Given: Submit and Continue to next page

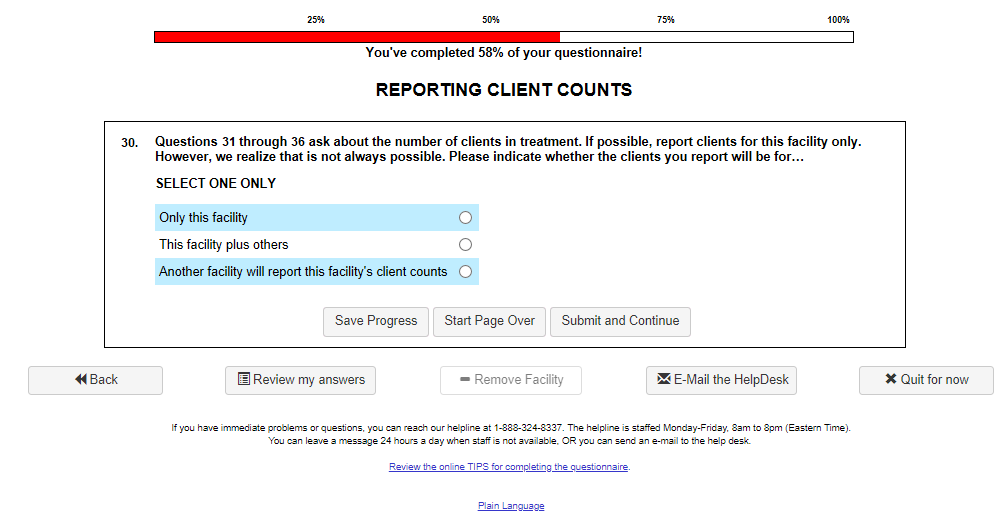Looking at the screenshot, I should point(620,321).
